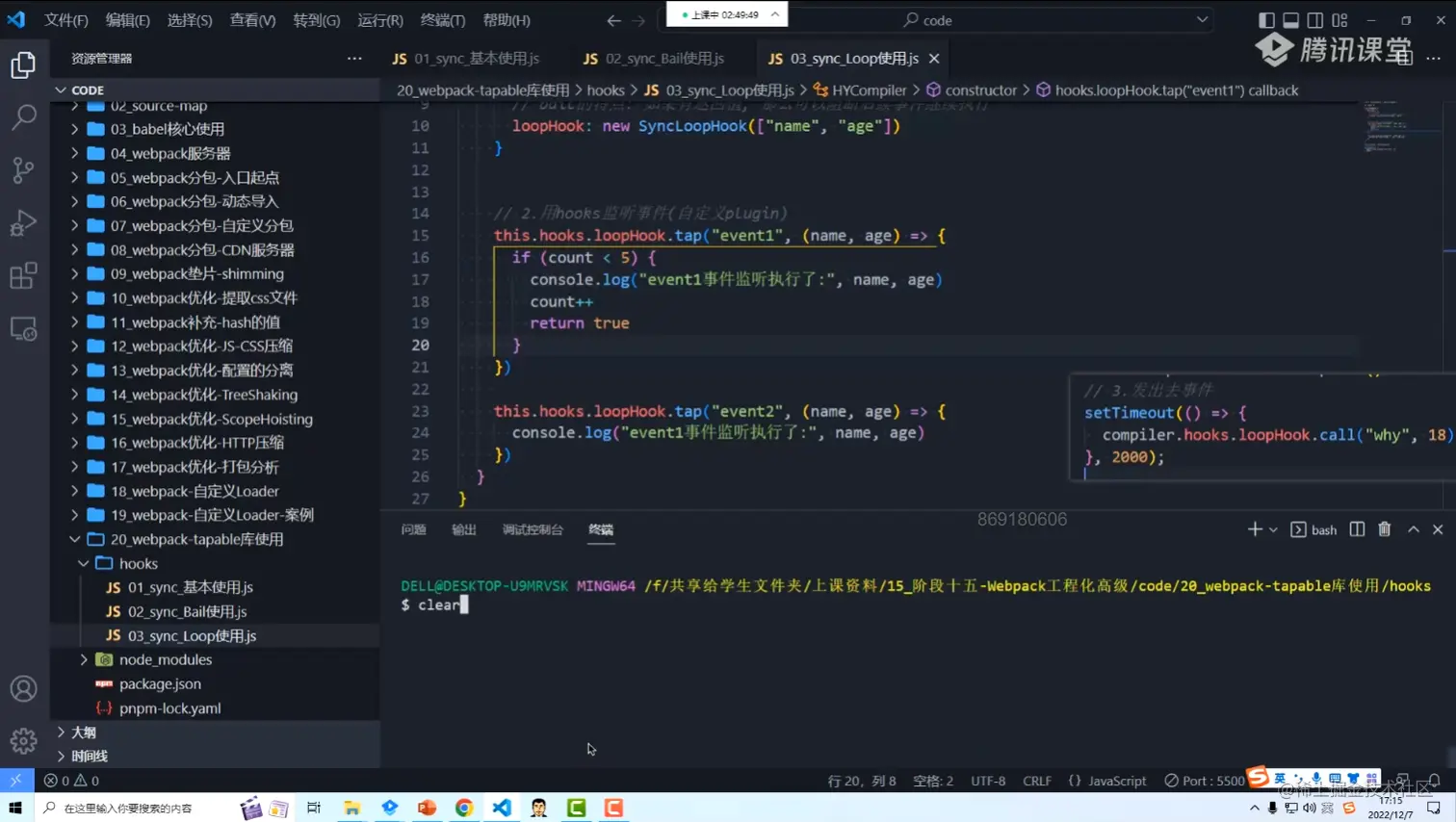
Task: Switch to 01_sync_基本使用.js tab
Action: click(x=466, y=59)
